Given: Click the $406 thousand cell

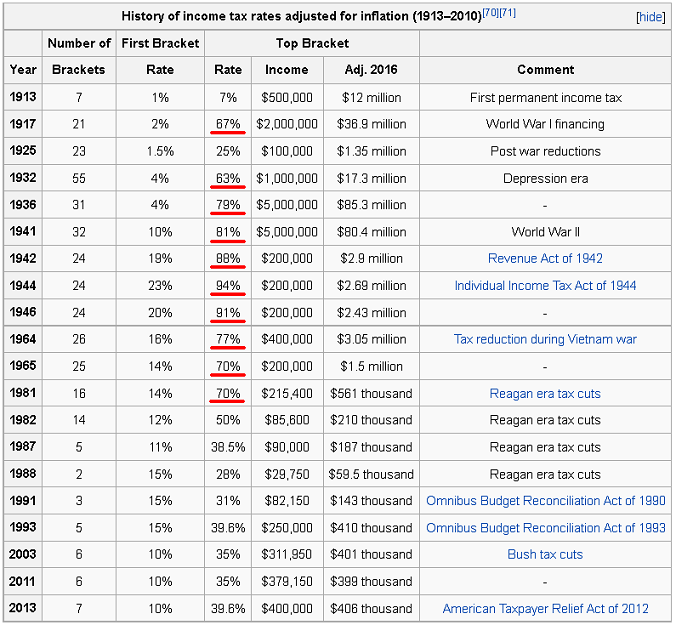Looking at the screenshot, I should 371,608.
